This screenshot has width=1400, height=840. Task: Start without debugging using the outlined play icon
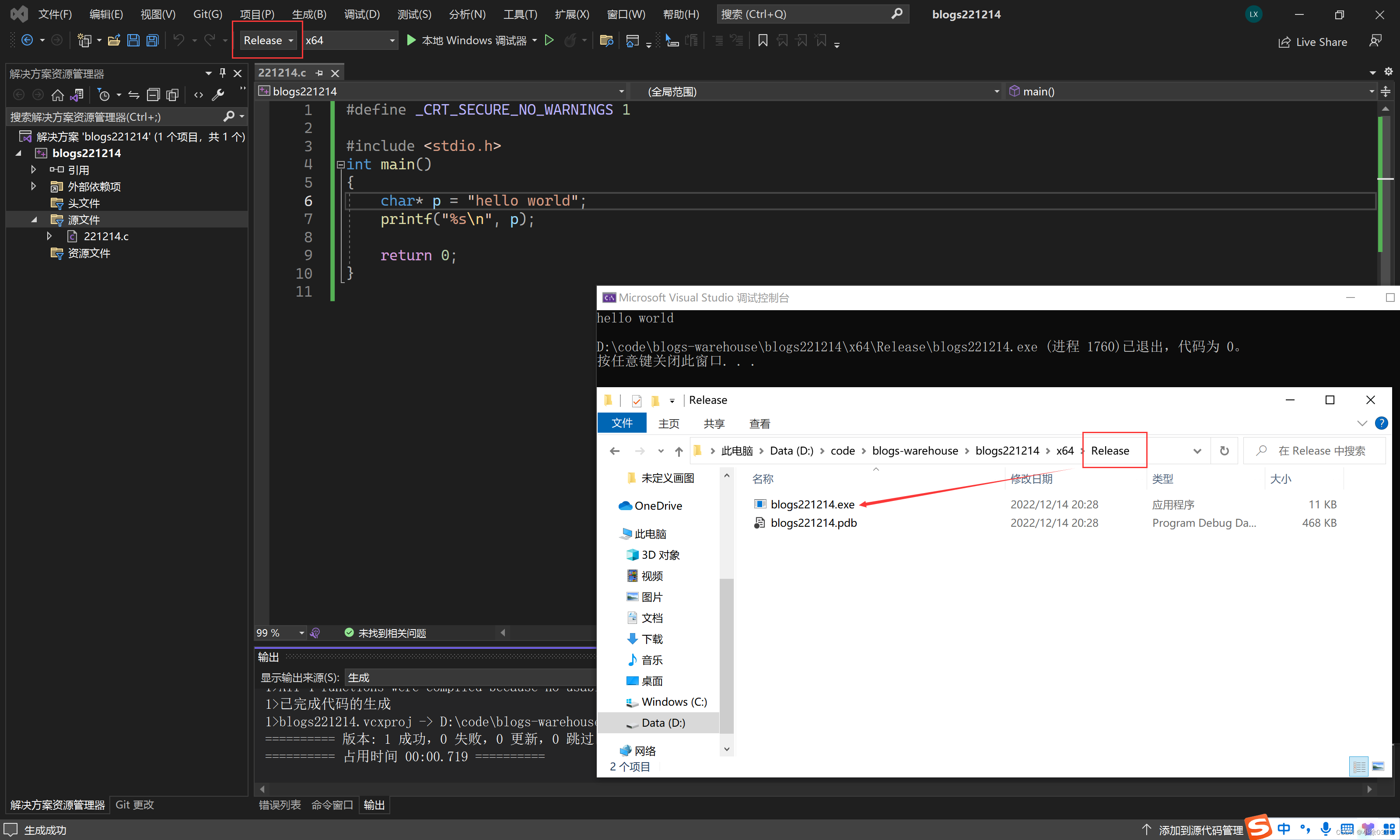click(549, 40)
